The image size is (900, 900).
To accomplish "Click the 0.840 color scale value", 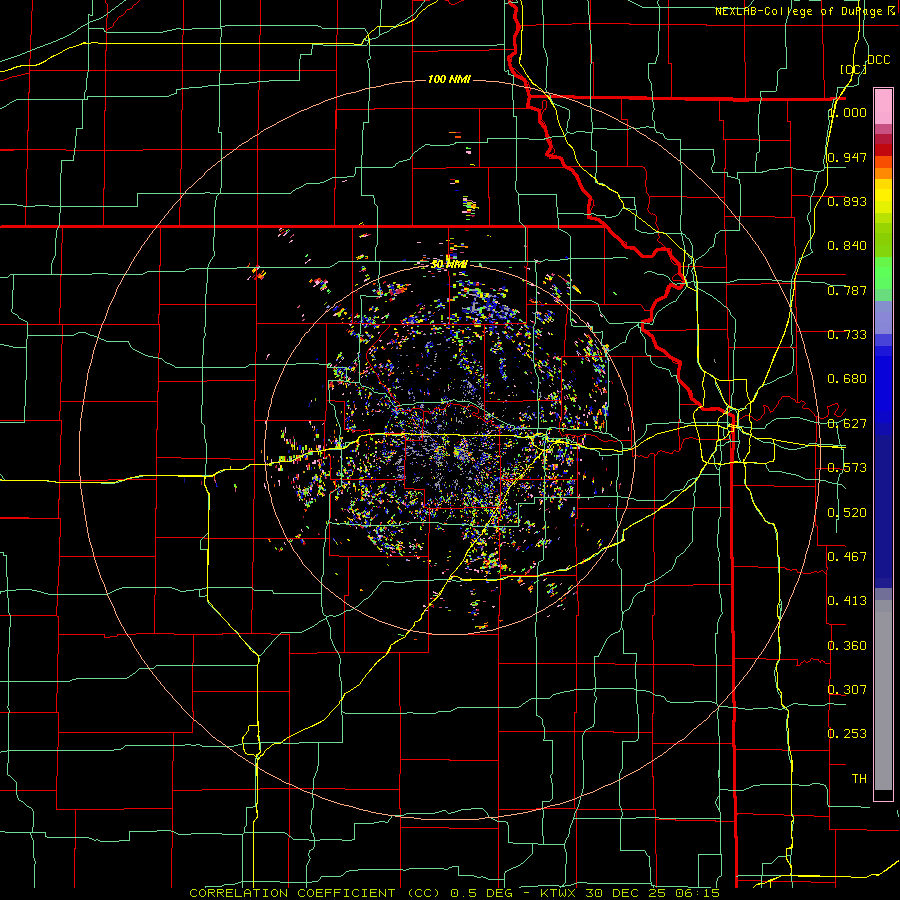I will pos(847,246).
